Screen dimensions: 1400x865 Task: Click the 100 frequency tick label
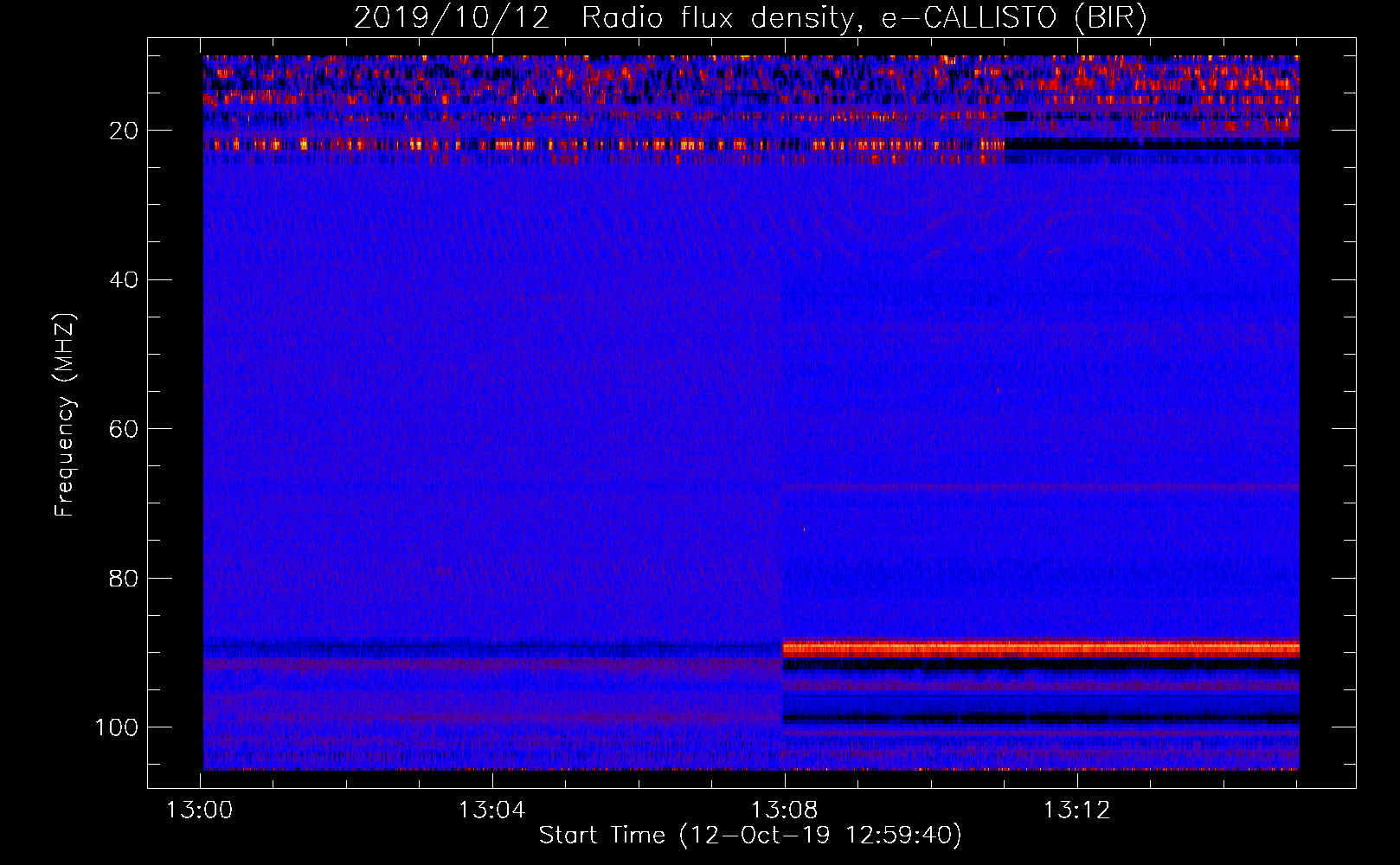tap(117, 727)
